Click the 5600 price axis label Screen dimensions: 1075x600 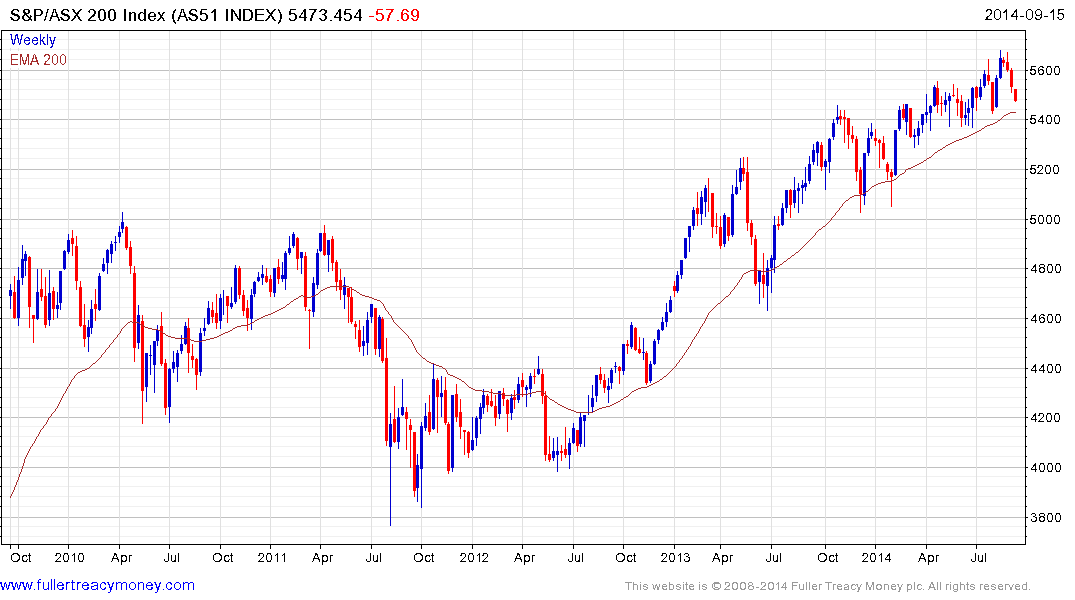1045,71
